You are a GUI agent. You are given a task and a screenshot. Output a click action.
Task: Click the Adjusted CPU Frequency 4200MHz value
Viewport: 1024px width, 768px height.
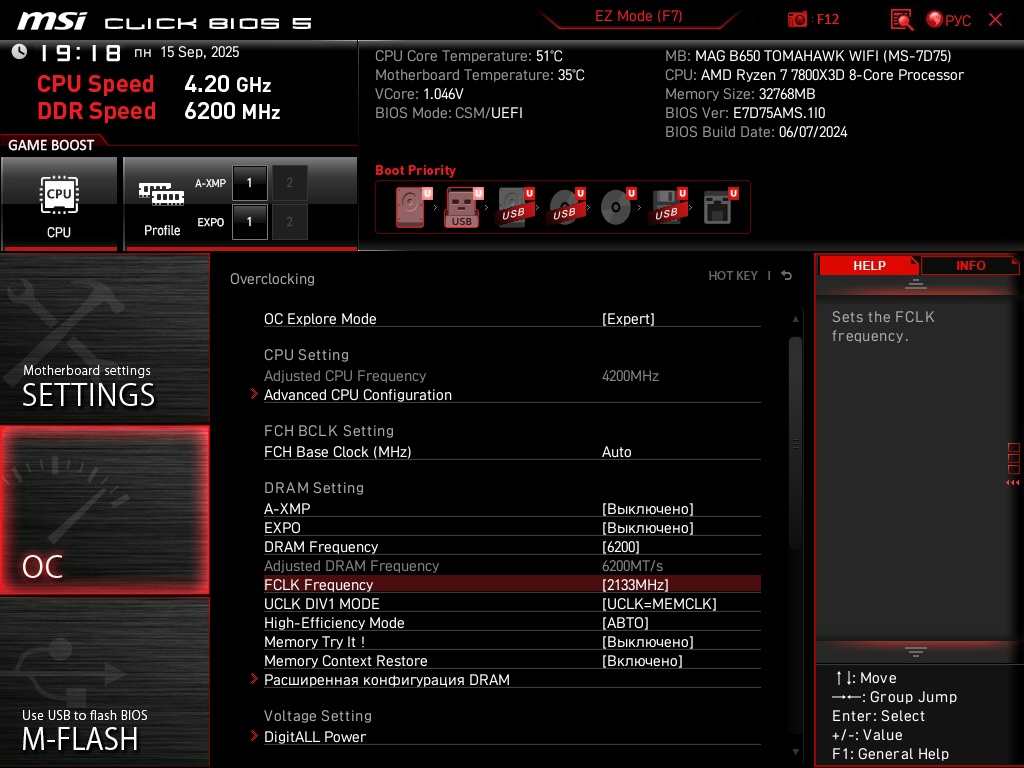[x=630, y=376]
